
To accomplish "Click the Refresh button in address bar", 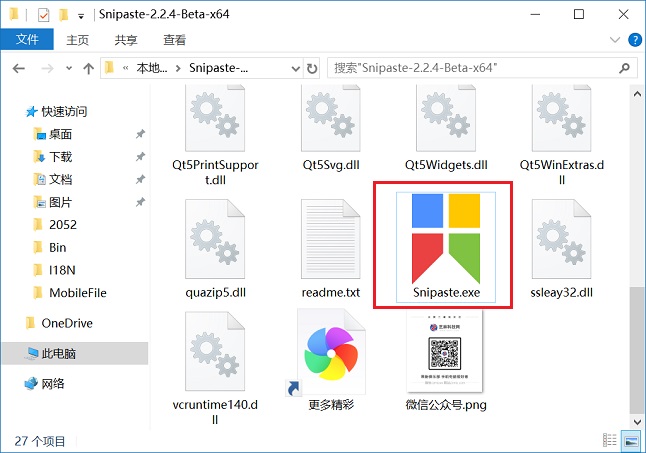I will tap(312, 68).
